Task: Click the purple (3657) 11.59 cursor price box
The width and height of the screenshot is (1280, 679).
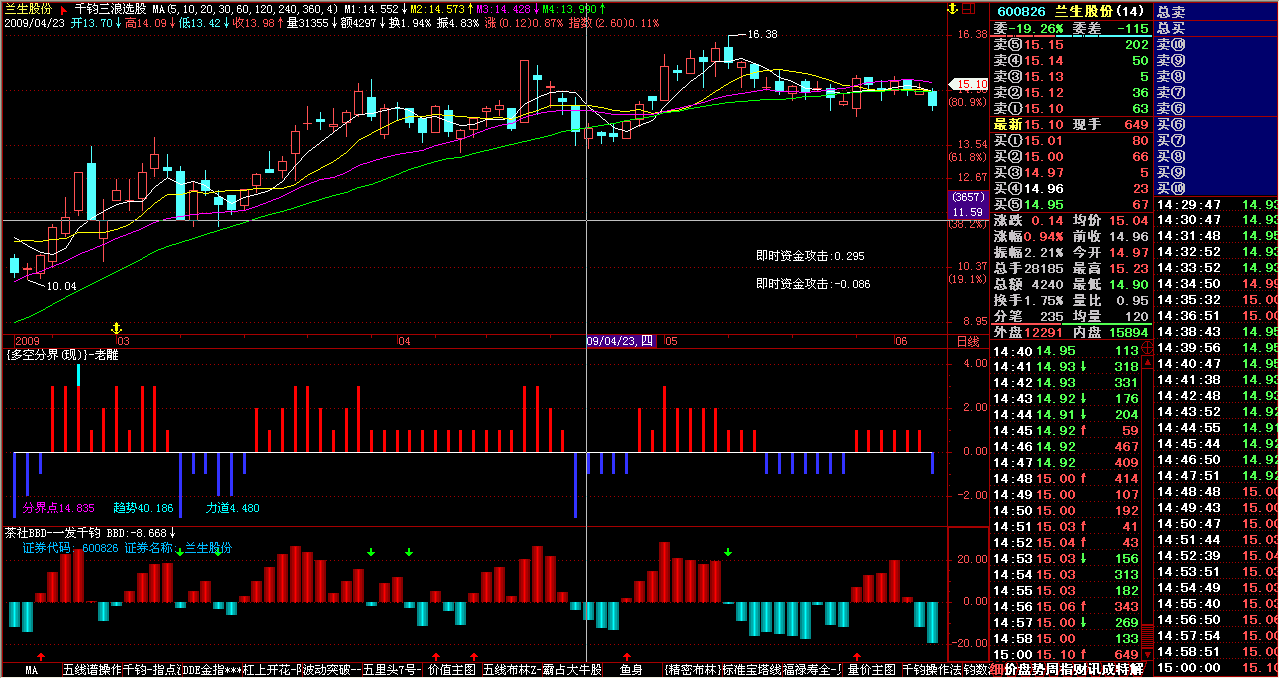Action: (968, 206)
